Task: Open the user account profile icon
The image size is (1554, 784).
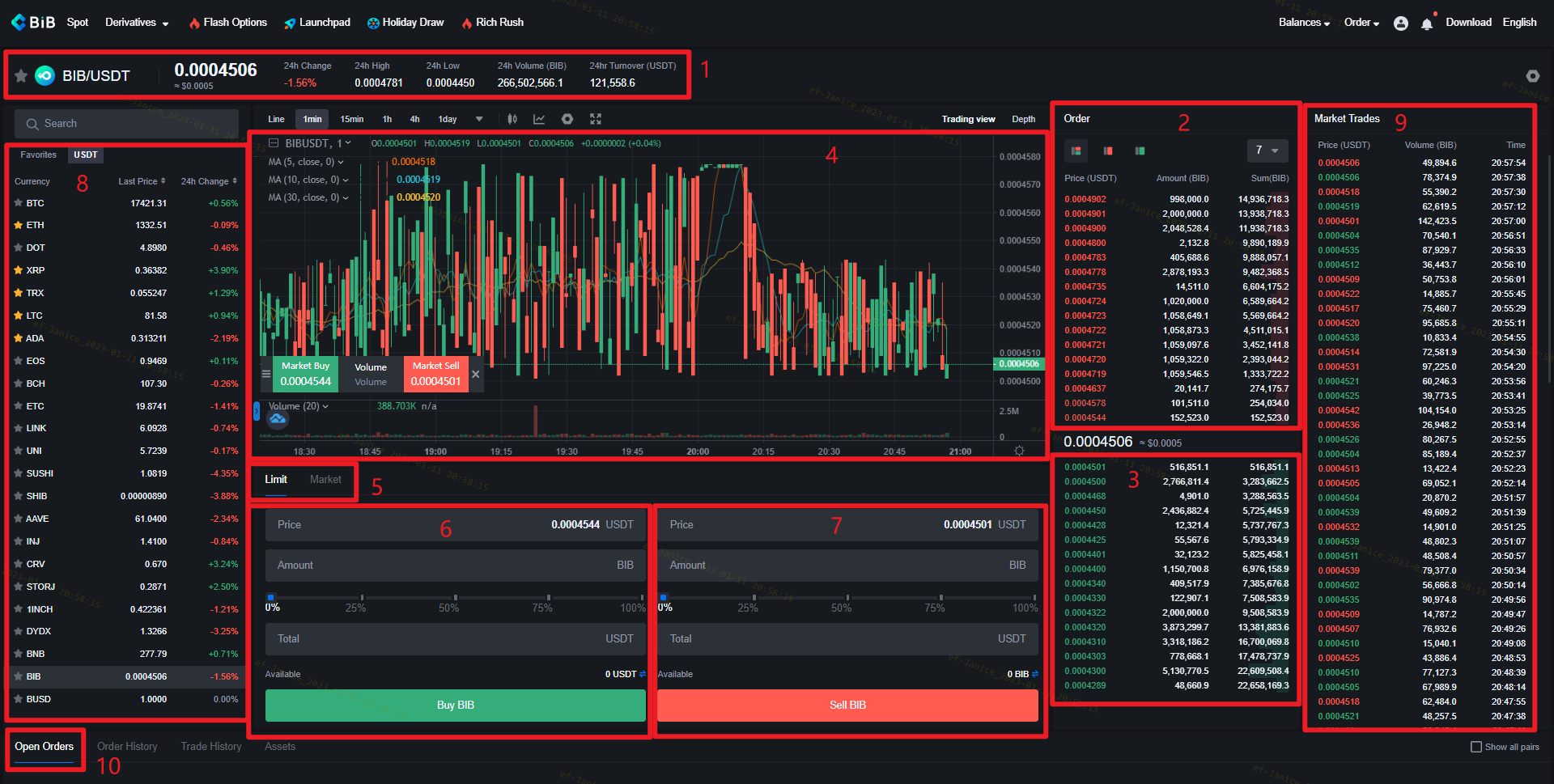Action: point(1400,23)
